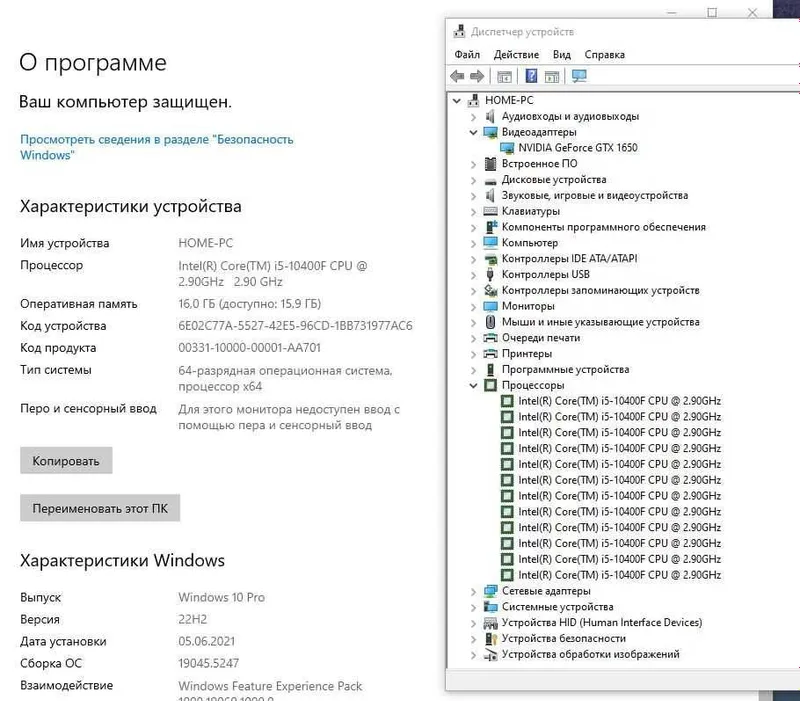The width and height of the screenshot is (800, 701).
Task: Click the Forward arrow toolbar icon
Action: tap(477, 77)
